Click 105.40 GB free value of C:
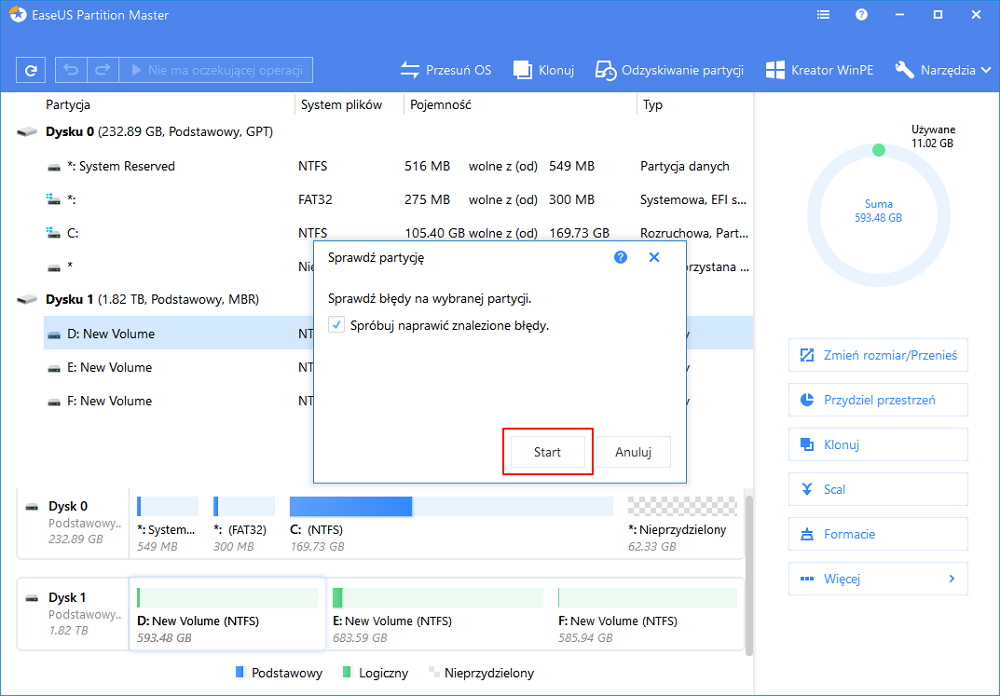This screenshot has height=696, width=1000. point(434,233)
